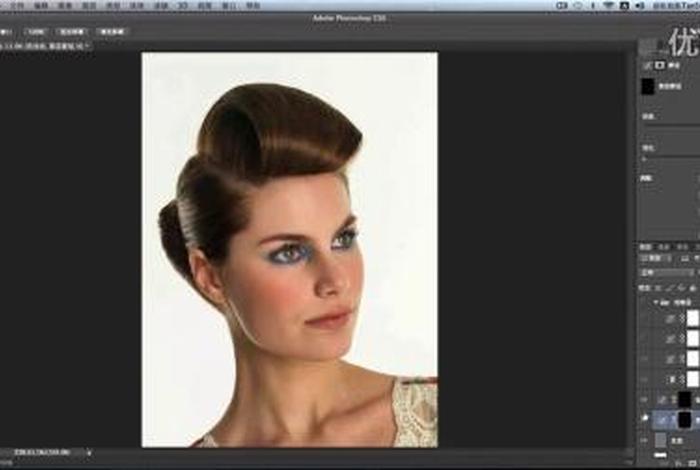The image size is (700, 470).
Task: Open the layer kind filter dropdown
Action: click(x=656, y=258)
